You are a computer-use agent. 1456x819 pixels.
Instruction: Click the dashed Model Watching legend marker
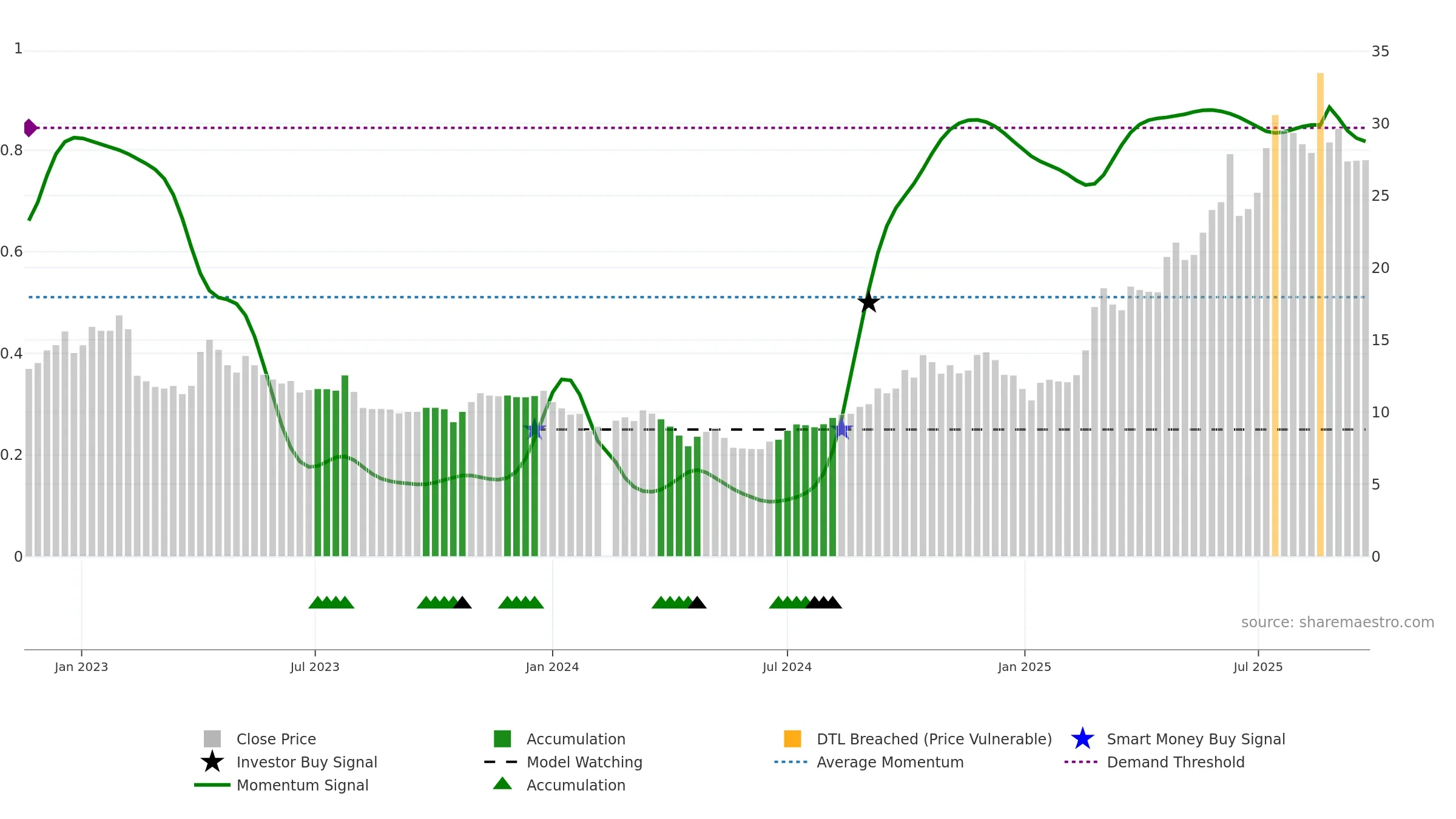[x=501, y=762]
